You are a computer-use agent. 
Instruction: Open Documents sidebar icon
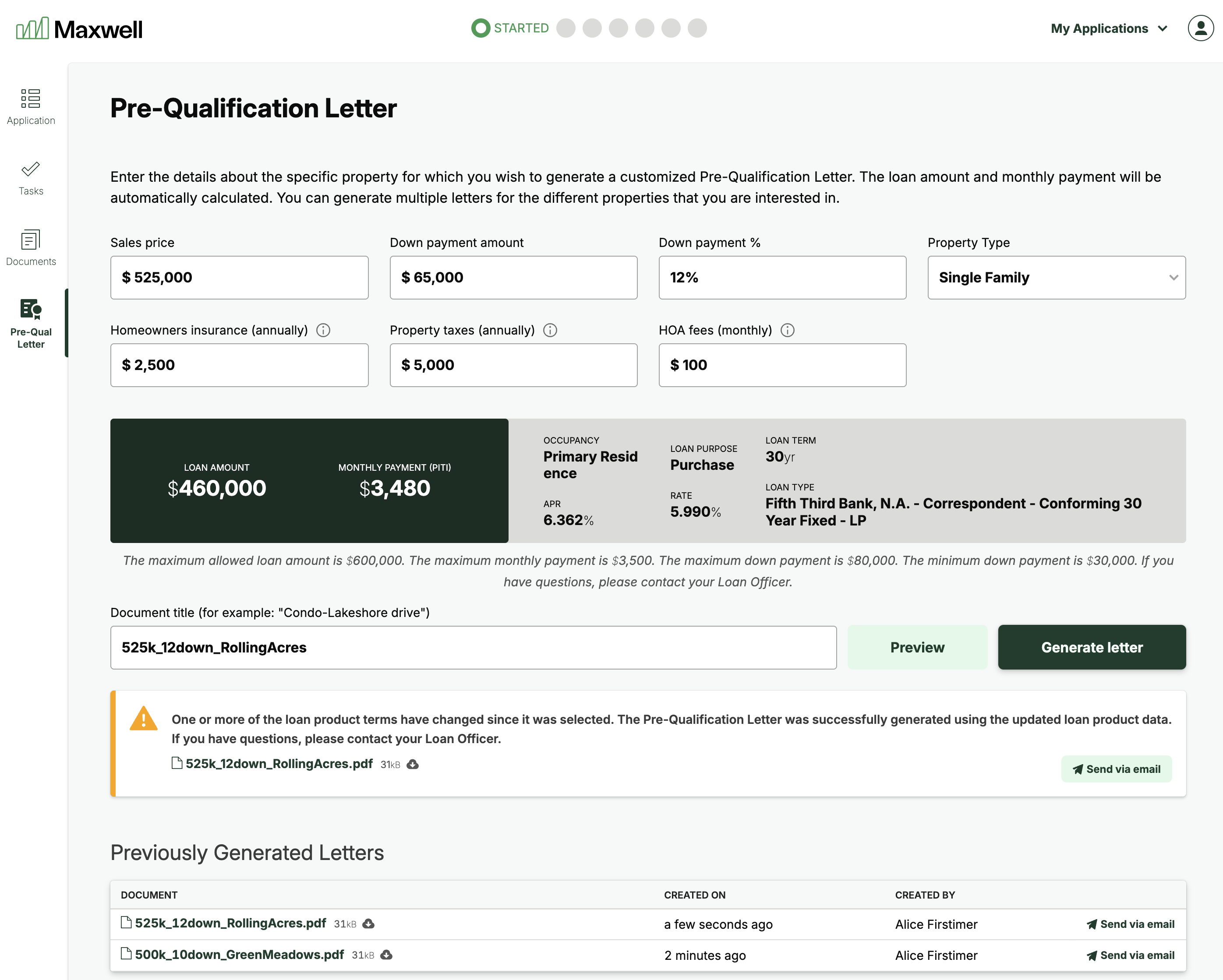[x=31, y=240]
